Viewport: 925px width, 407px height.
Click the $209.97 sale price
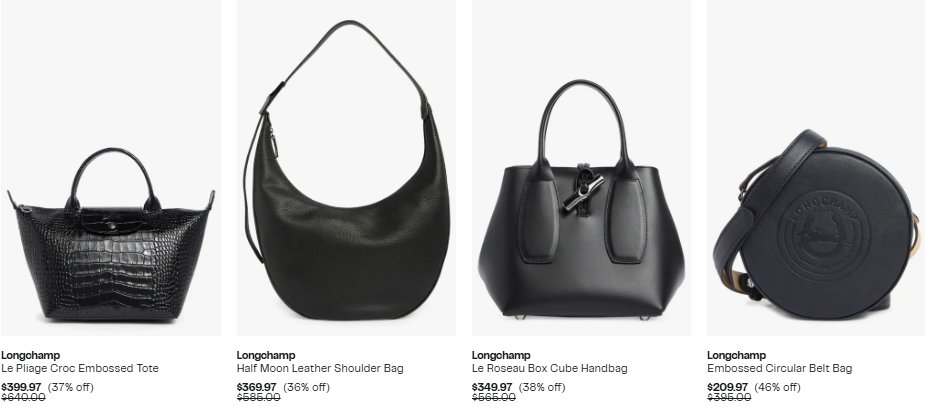(727, 387)
